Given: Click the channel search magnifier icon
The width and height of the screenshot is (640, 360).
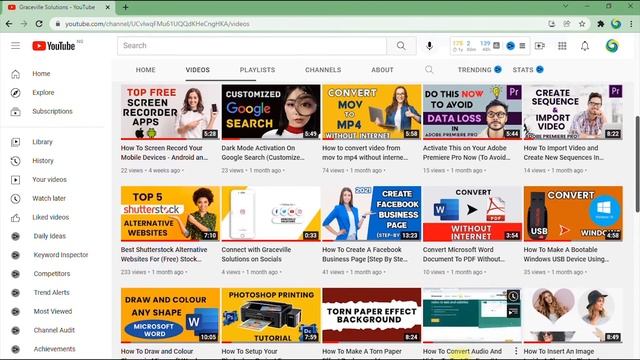Looking at the screenshot, I should pyautogui.click(x=429, y=70).
